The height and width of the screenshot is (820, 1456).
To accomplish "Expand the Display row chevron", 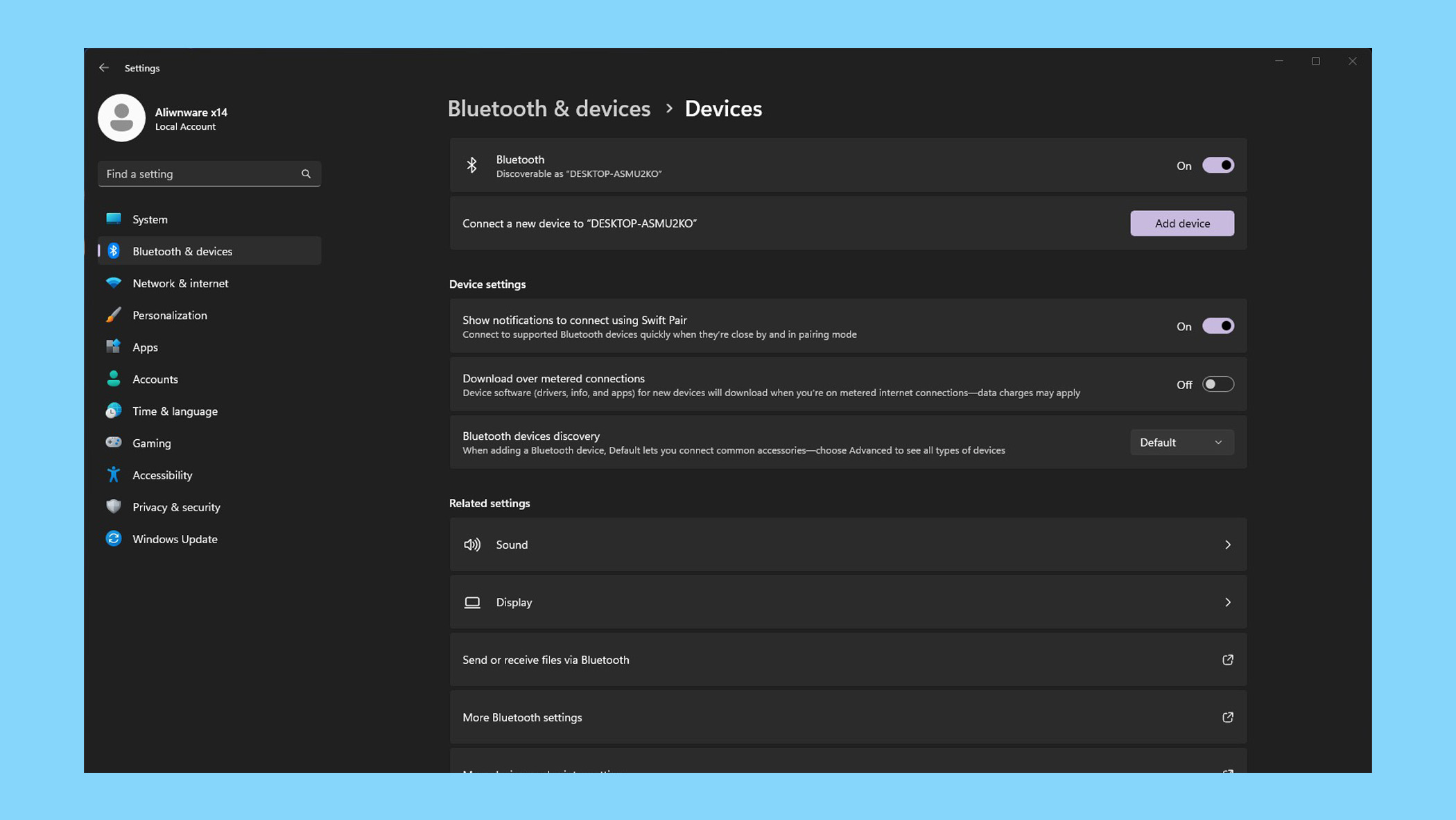I will (x=1227, y=602).
